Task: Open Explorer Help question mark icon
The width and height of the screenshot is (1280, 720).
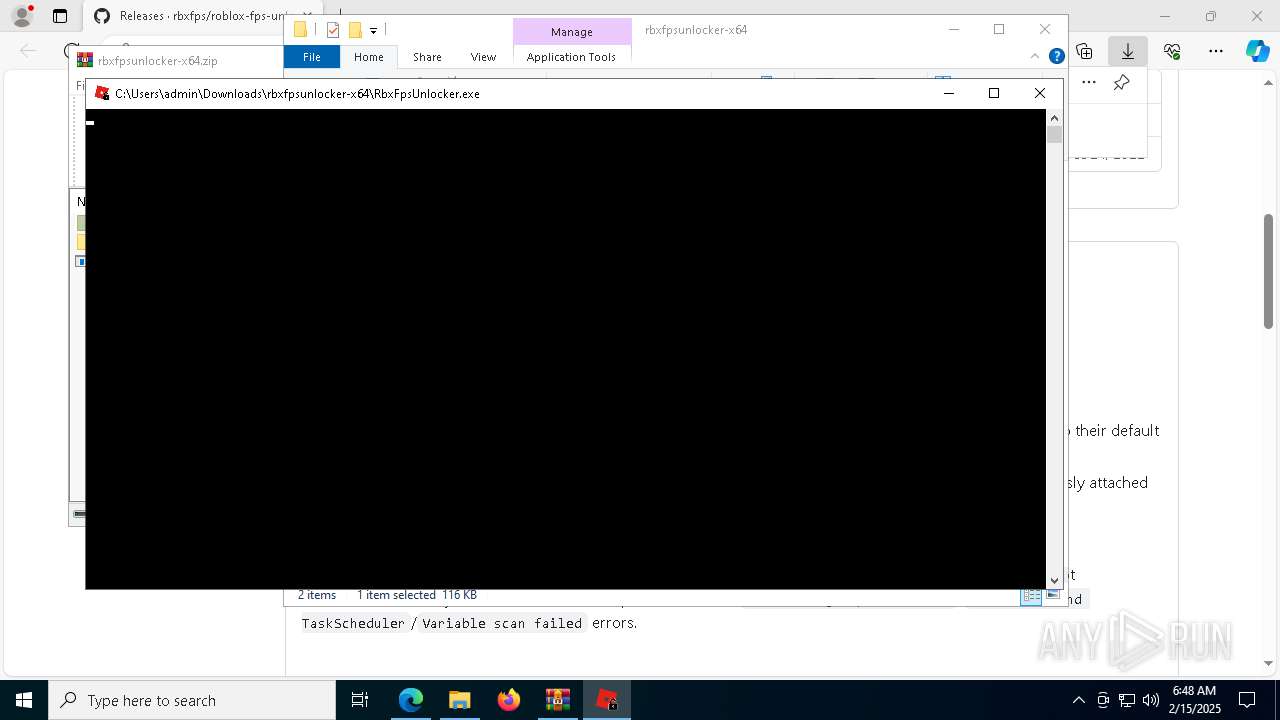Action: tap(1056, 57)
